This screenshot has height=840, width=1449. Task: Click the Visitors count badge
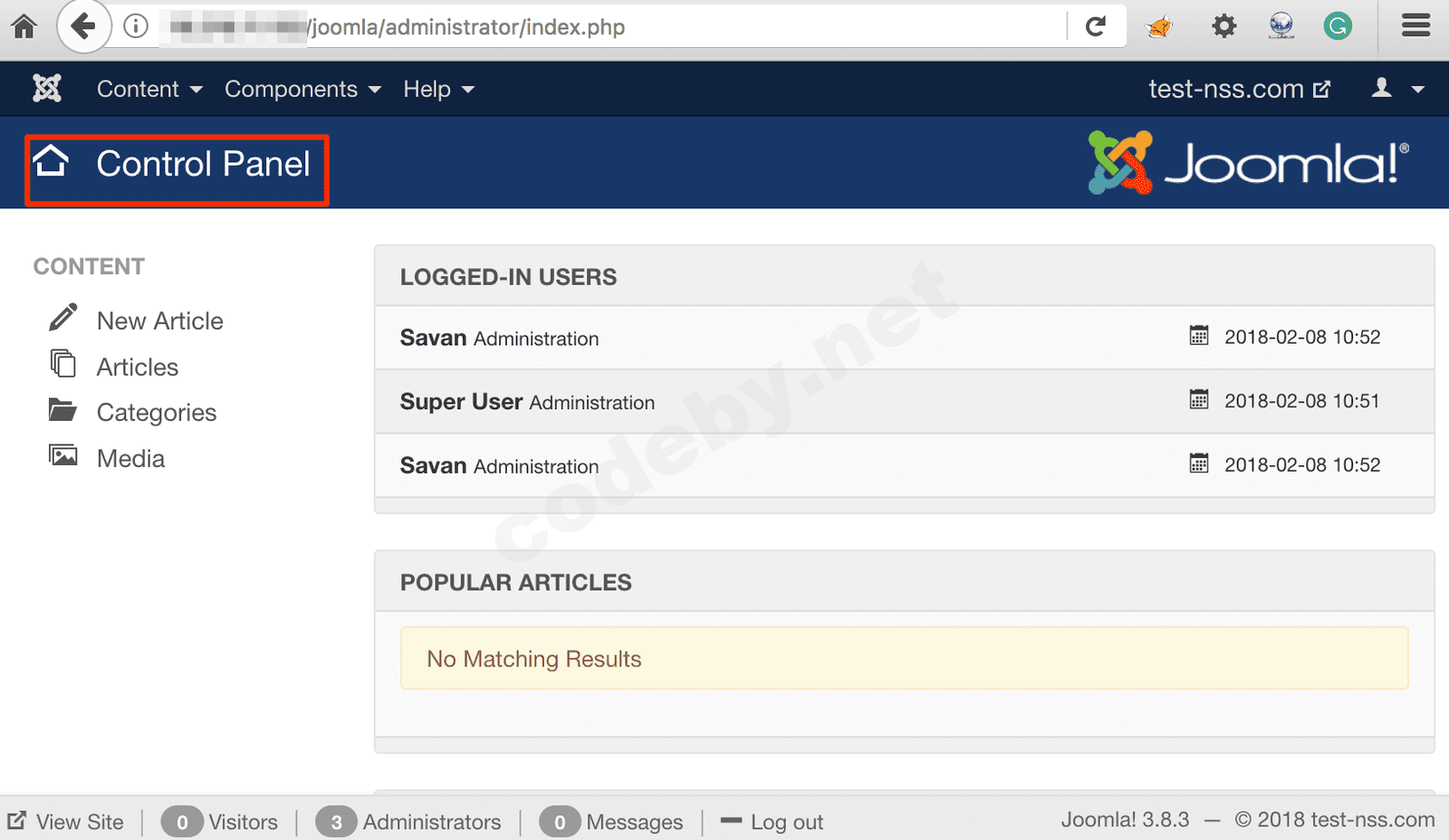(182, 822)
